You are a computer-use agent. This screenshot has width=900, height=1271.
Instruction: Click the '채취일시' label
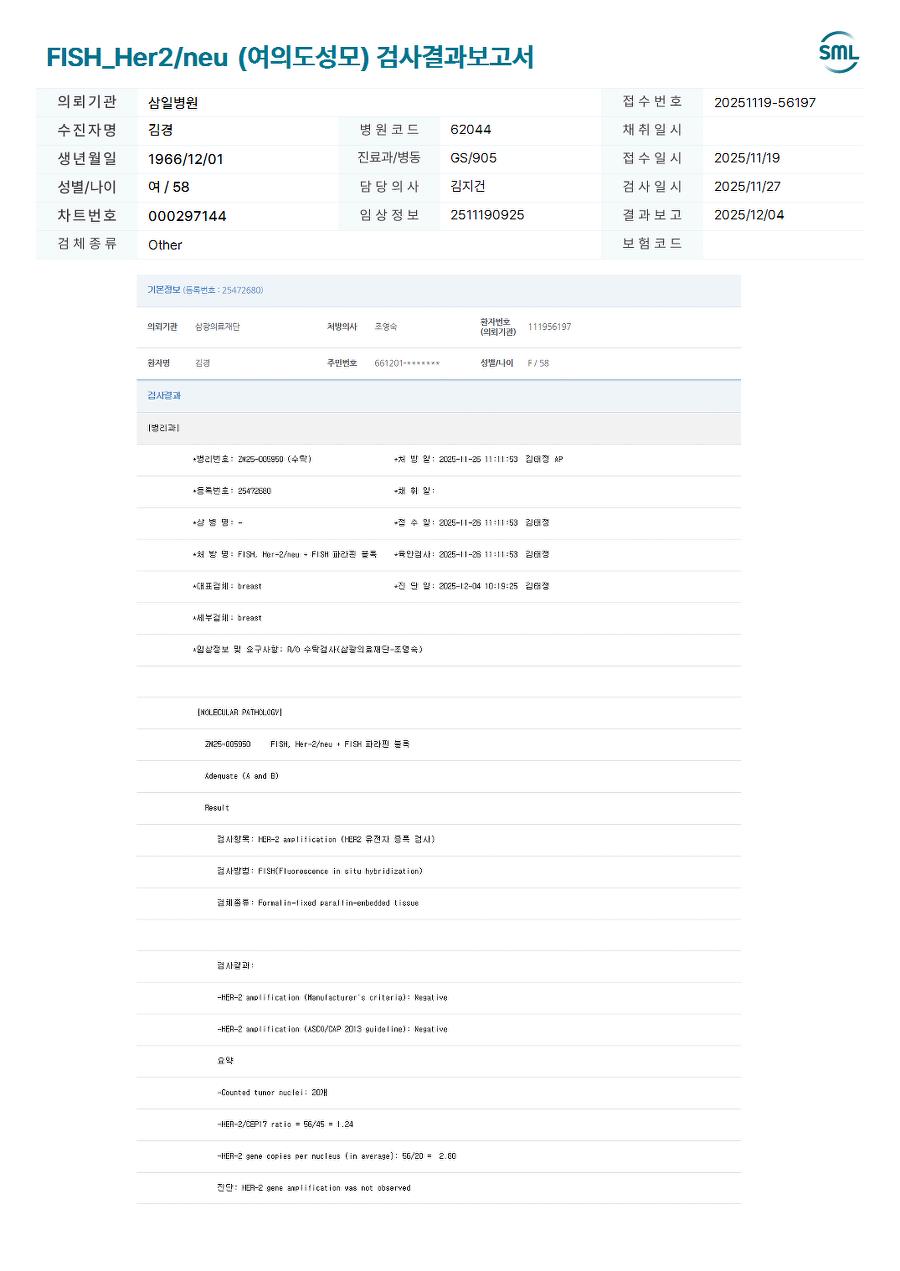(652, 130)
